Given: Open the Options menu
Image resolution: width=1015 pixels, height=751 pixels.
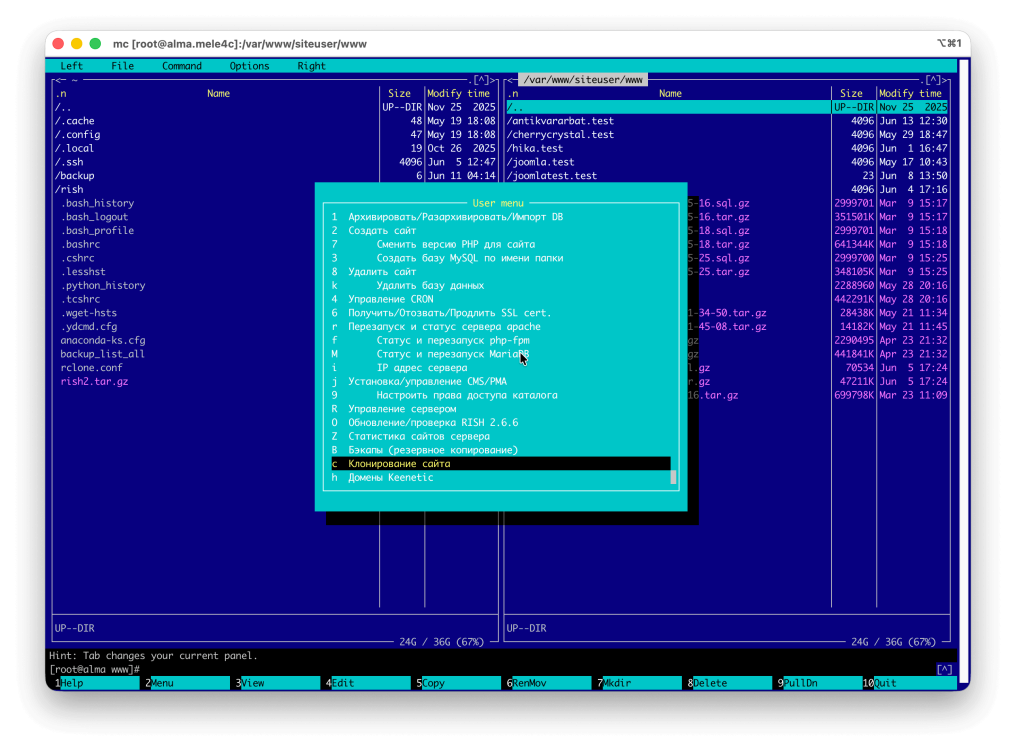Looking at the screenshot, I should [249, 66].
